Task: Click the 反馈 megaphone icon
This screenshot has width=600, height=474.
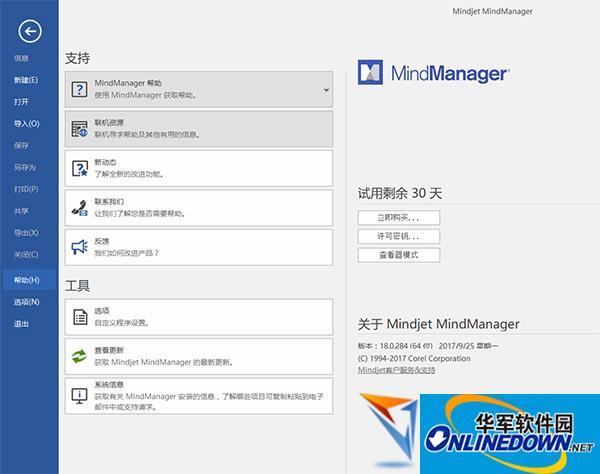Action: tap(80, 247)
